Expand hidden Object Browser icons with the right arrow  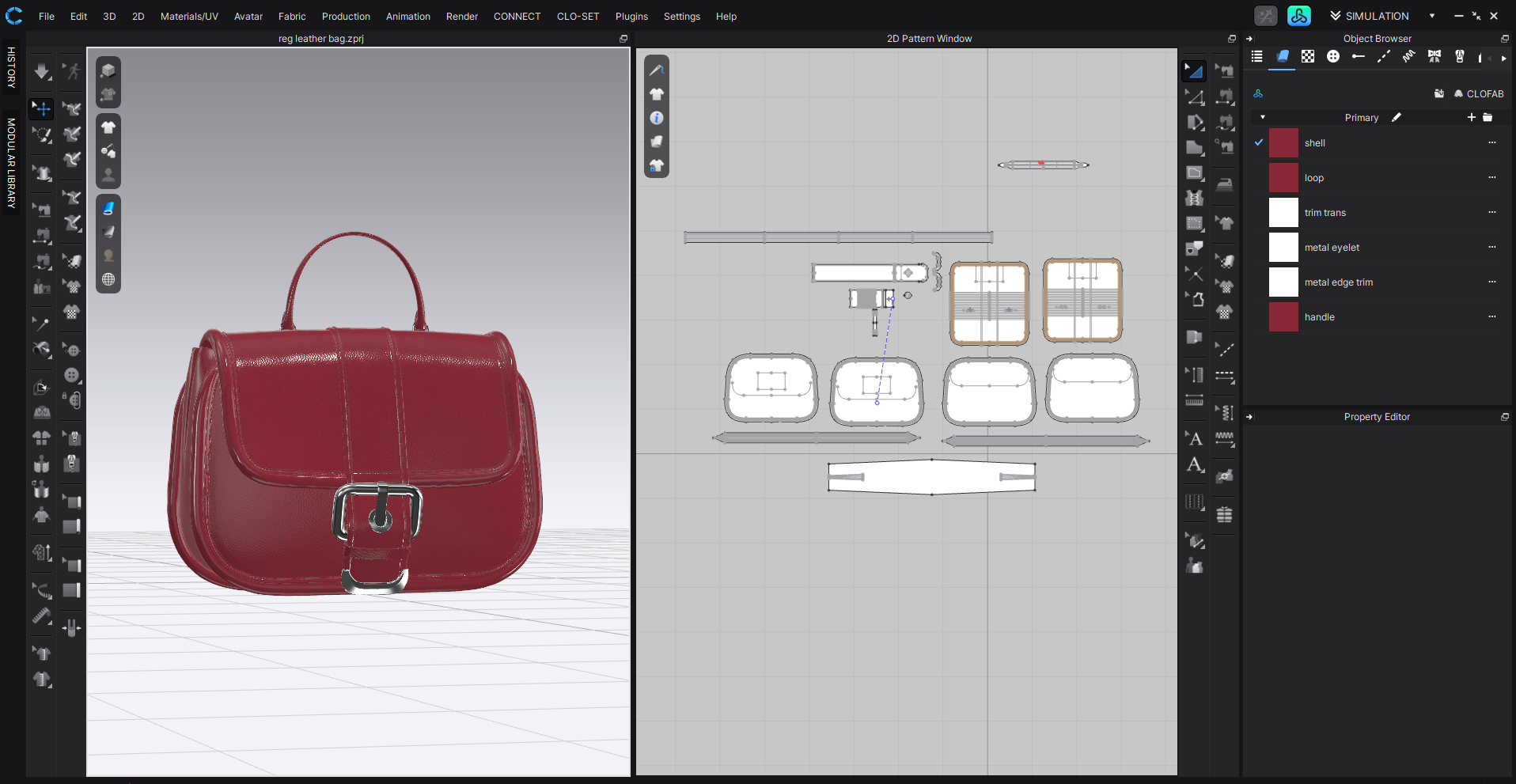(x=1502, y=56)
